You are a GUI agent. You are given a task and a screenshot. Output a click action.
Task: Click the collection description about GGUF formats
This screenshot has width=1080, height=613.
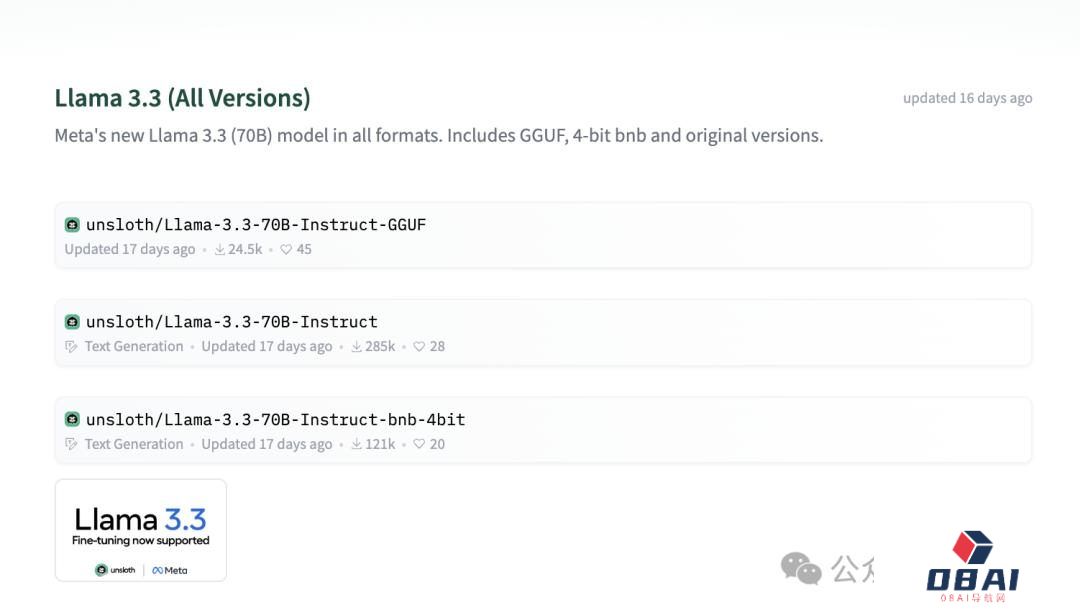point(438,135)
